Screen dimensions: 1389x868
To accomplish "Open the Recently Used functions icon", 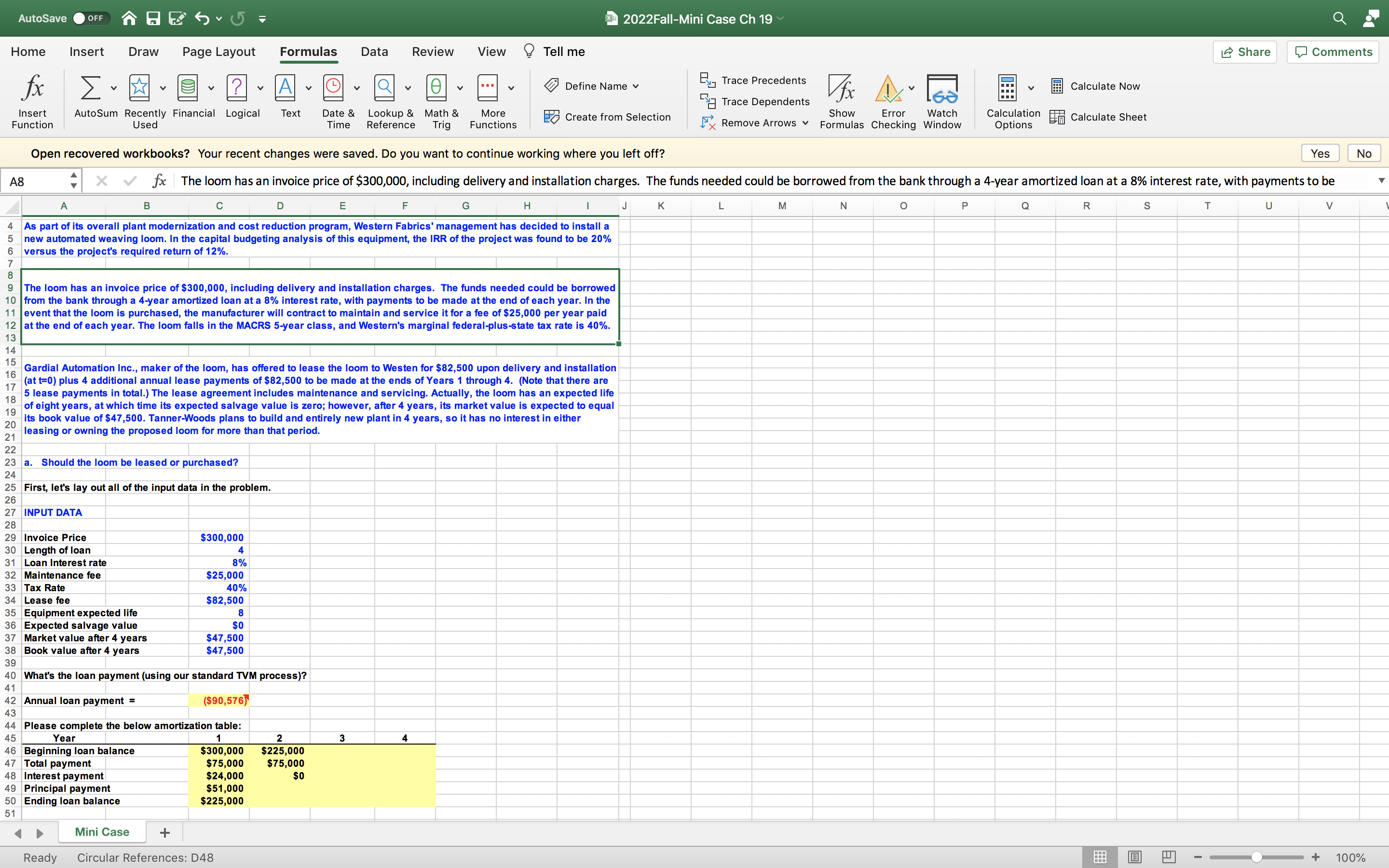I will (x=139, y=87).
